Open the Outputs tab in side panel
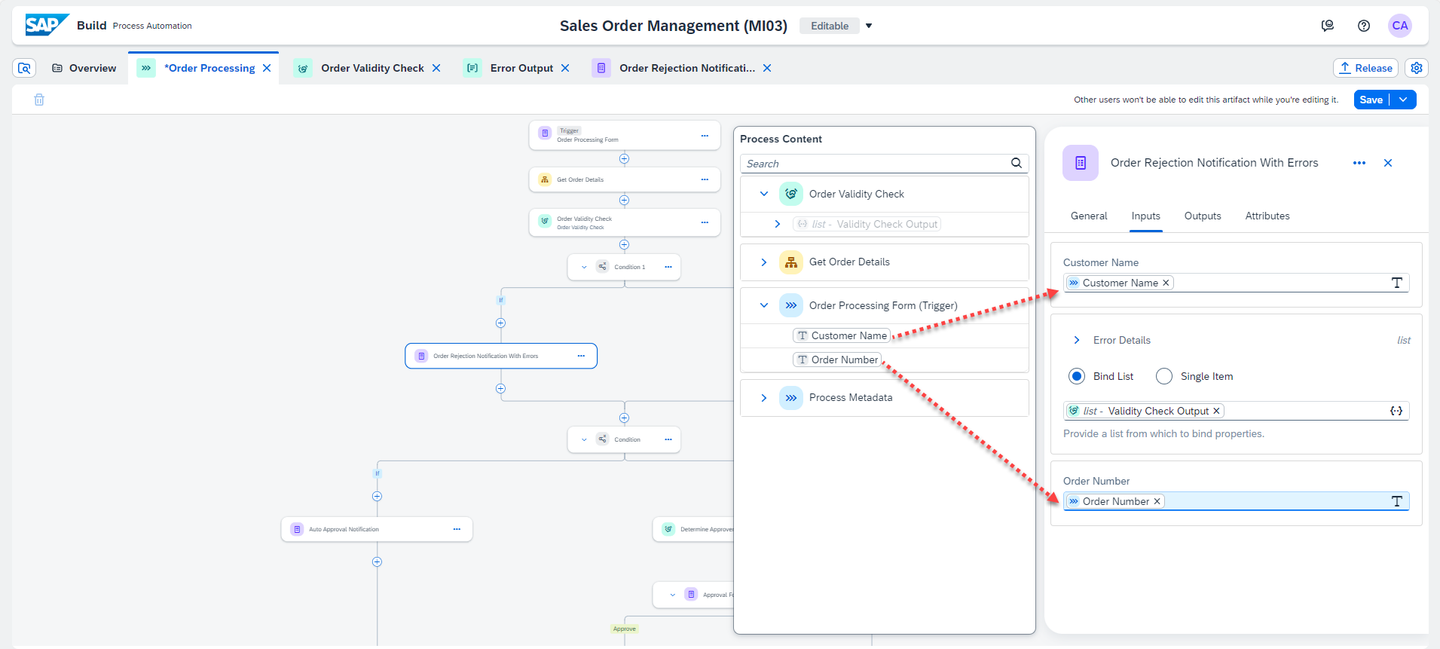The image size is (1440, 649). pos(1203,216)
